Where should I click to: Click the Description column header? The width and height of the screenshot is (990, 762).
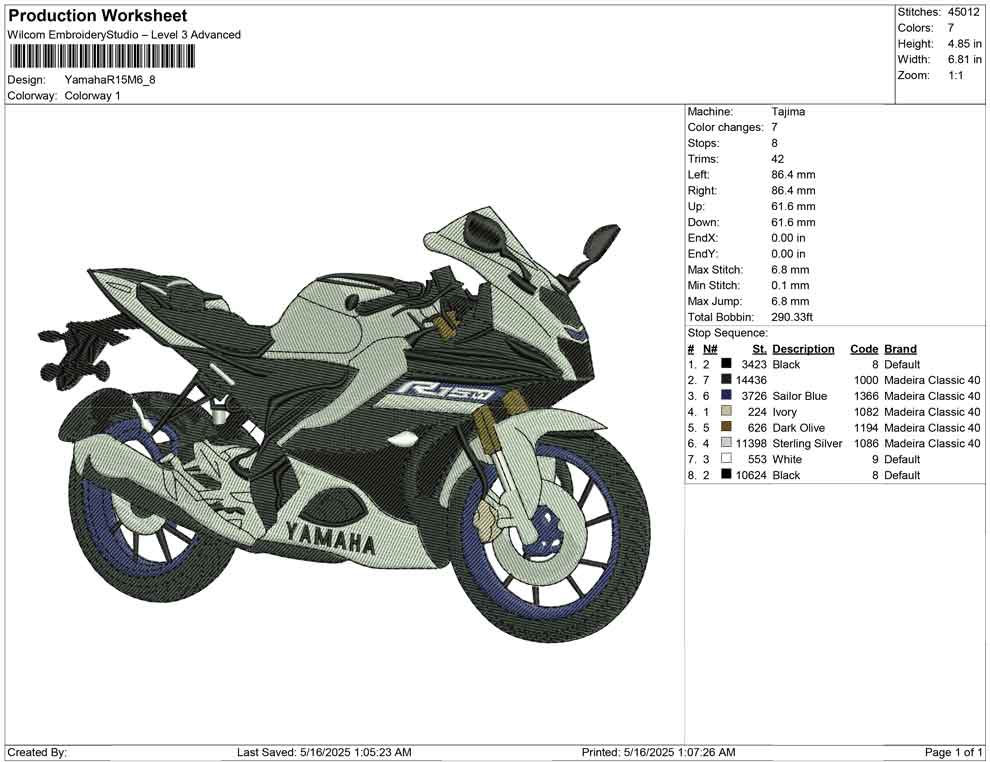point(803,349)
